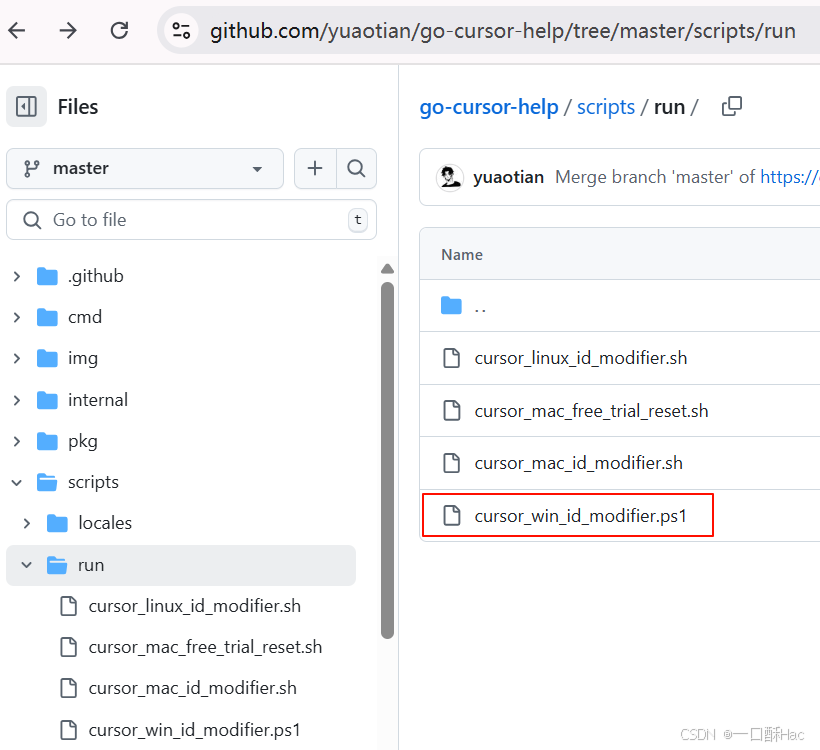Open cursor_win_id_modifier.ps1 in the sidebar tree
The image size is (820, 750).
coord(195,730)
